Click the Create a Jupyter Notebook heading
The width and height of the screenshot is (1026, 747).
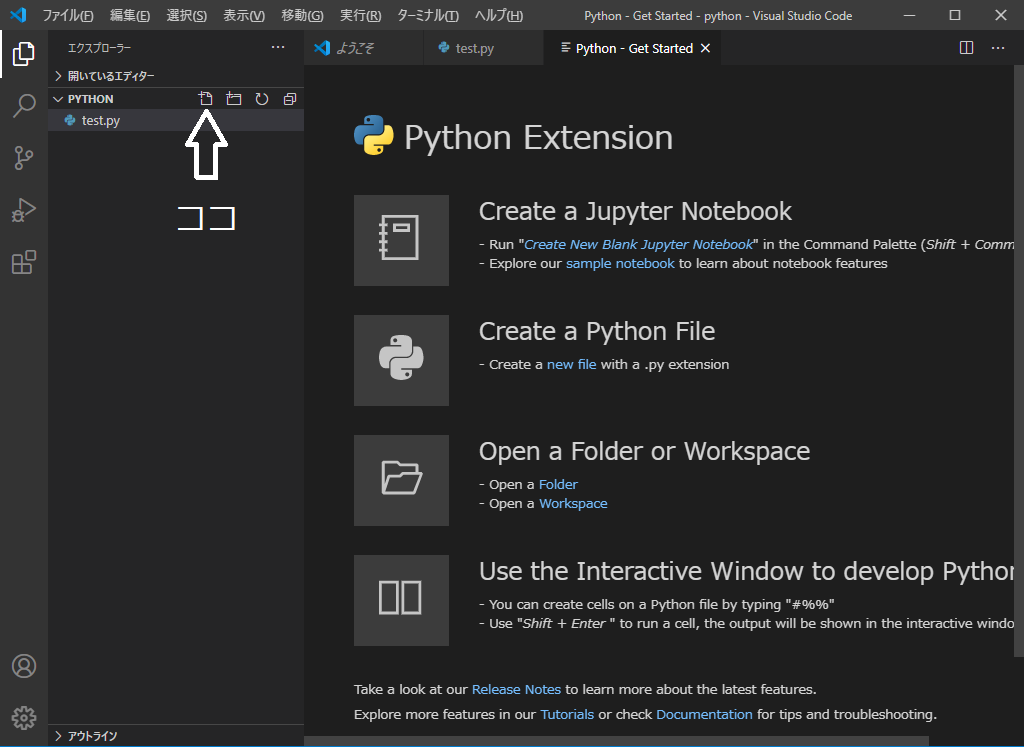click(635, 211)
